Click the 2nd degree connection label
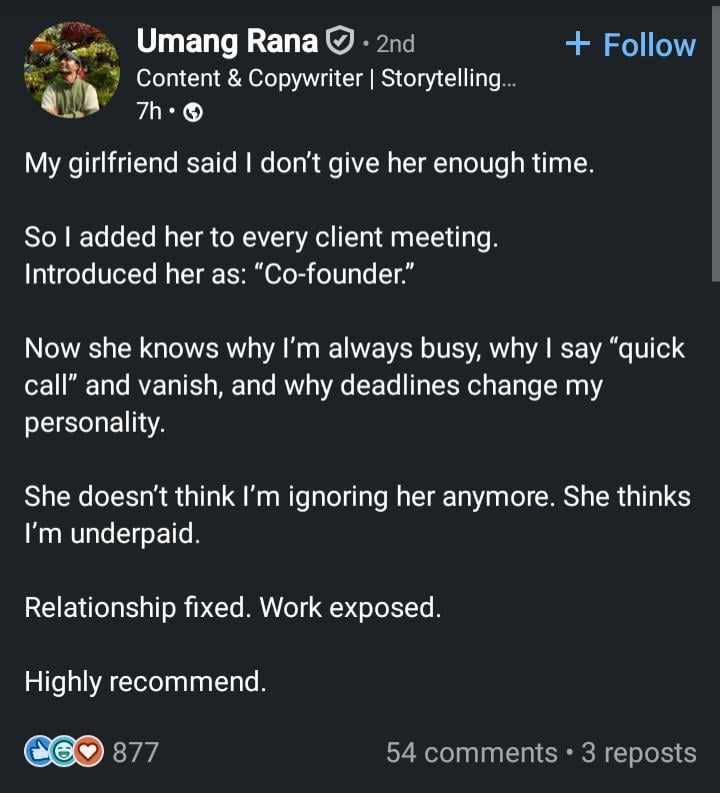Image resolution: width=720 pixels, height=793 pixels. (395, 43)
